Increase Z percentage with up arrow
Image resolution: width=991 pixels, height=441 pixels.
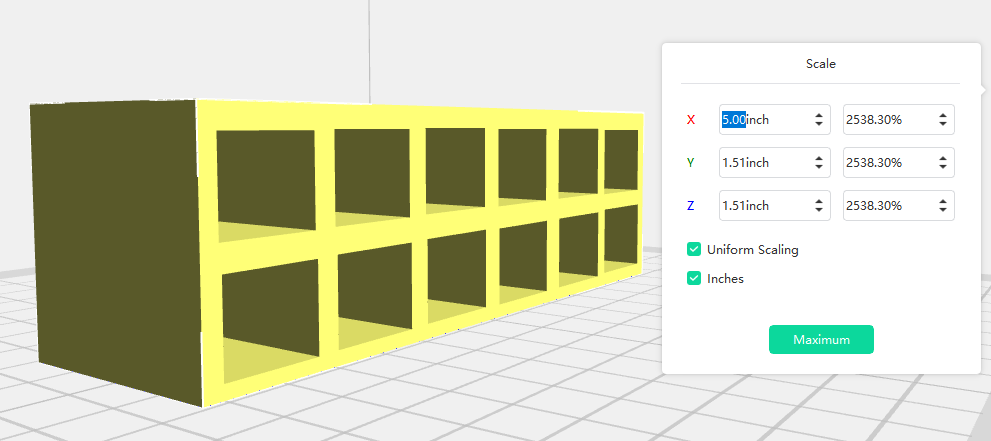[x=943, y=201]
